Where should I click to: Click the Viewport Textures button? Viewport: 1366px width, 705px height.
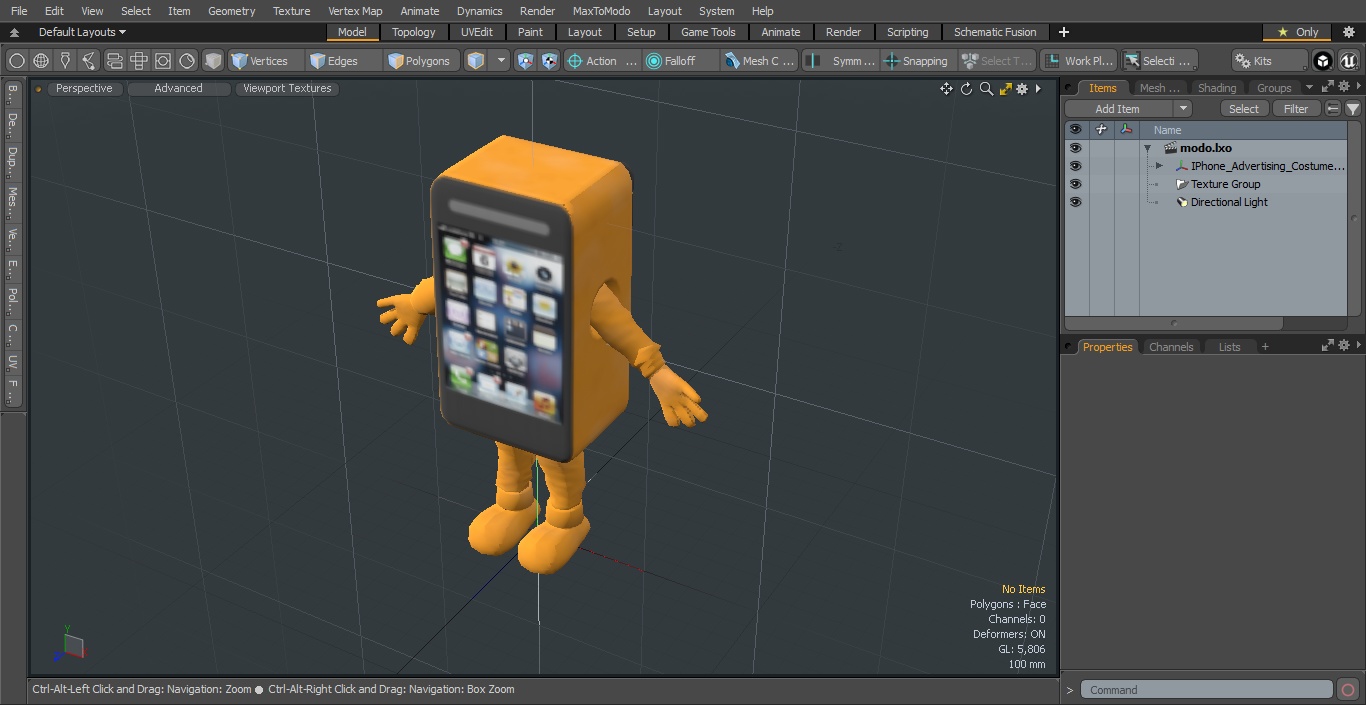click(287, 88)
